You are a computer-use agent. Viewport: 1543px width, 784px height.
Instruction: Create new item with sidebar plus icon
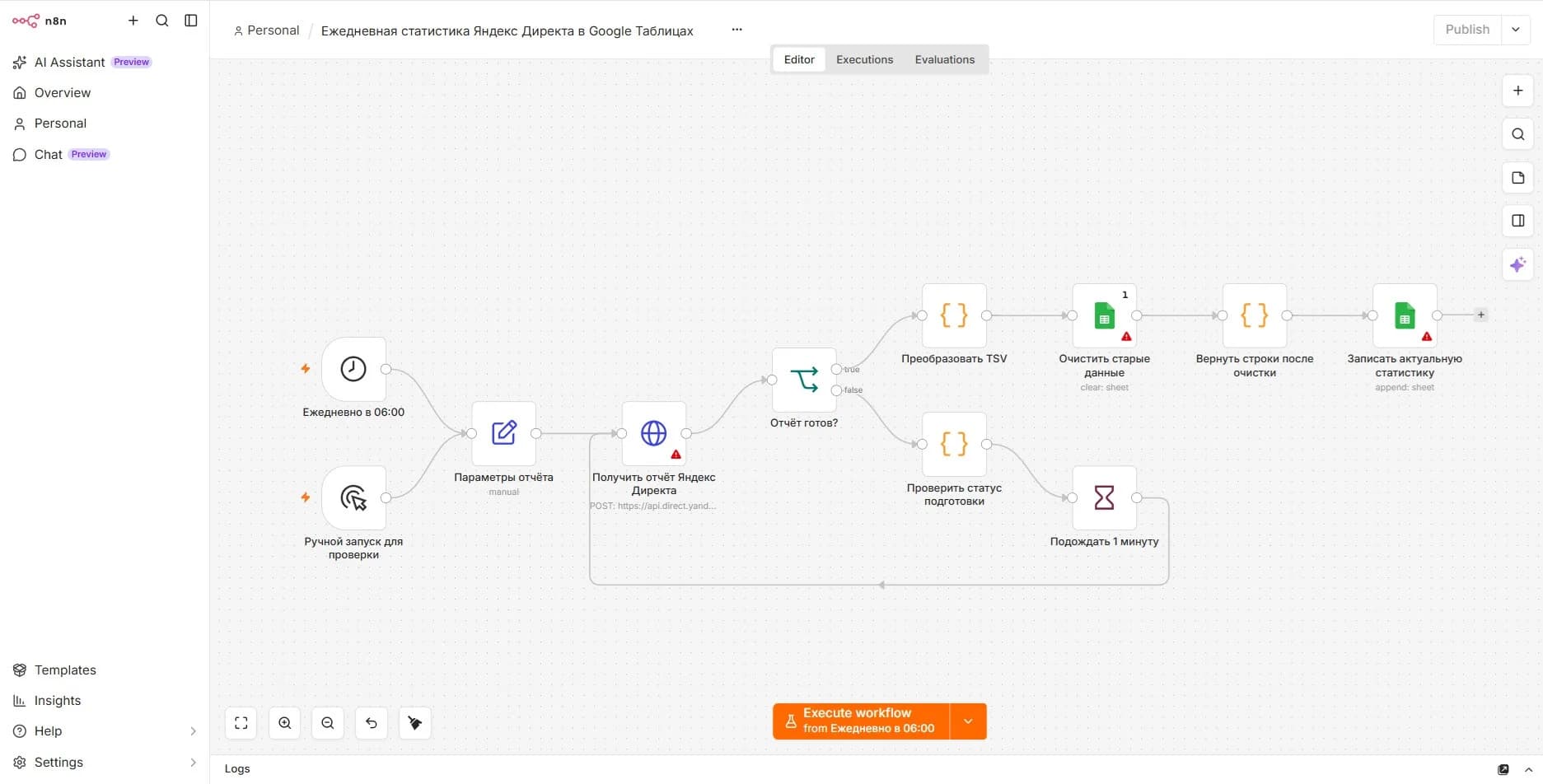(133, 21)
